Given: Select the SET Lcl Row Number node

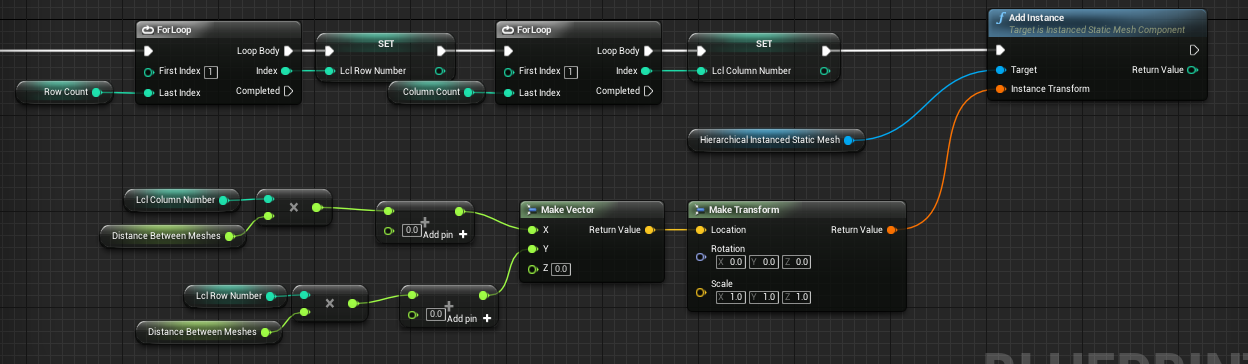Looking at the screenshot, I should (x=386, y=57).
